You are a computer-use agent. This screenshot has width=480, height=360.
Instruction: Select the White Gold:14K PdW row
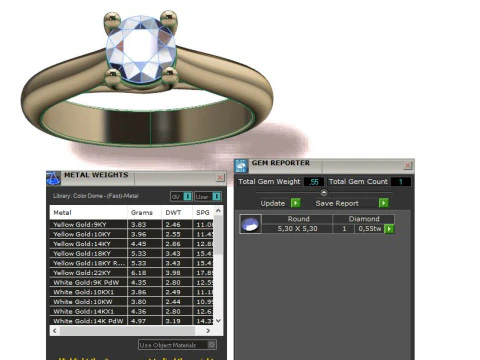(132, 321)
